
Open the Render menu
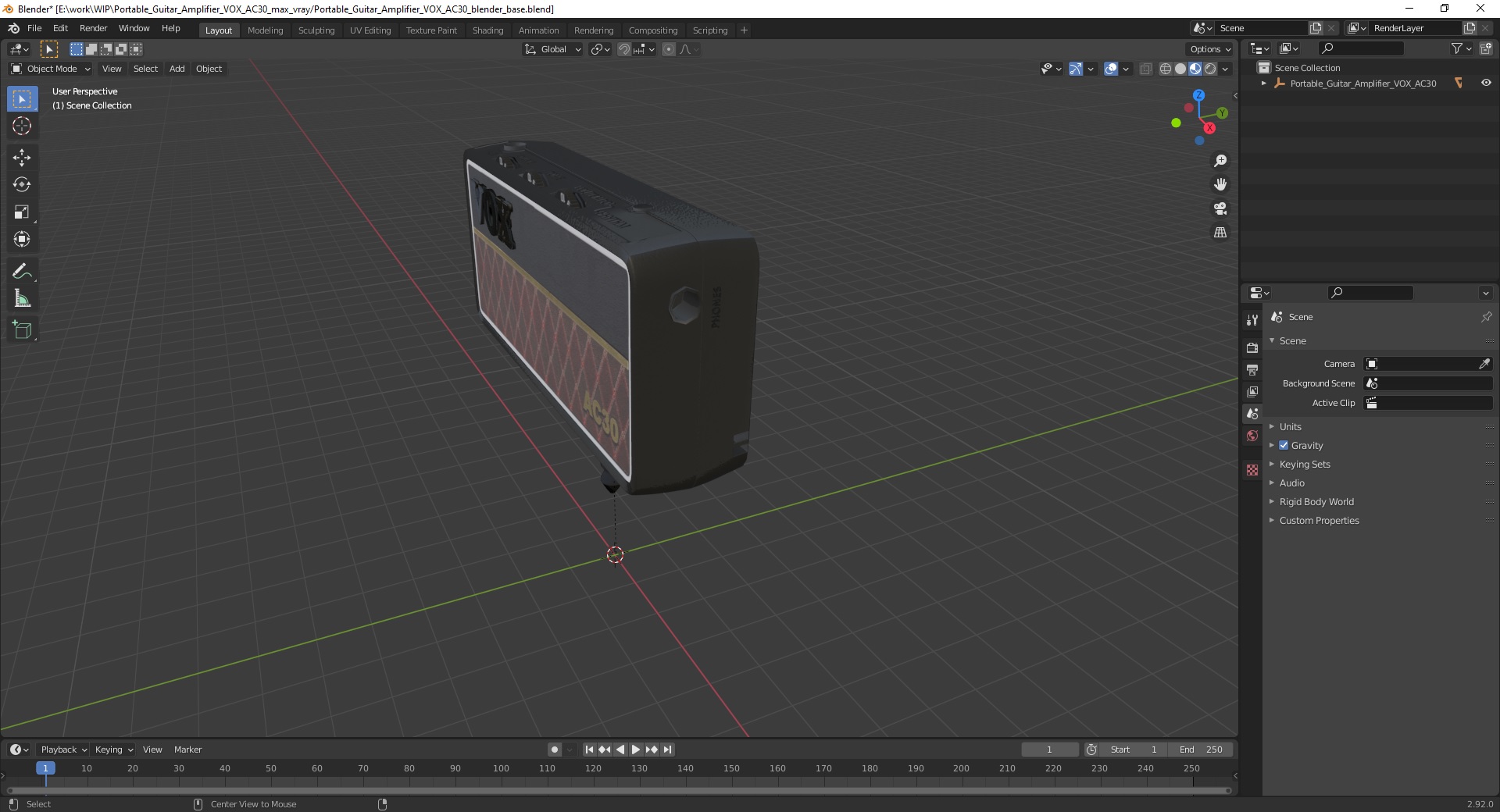93,28
